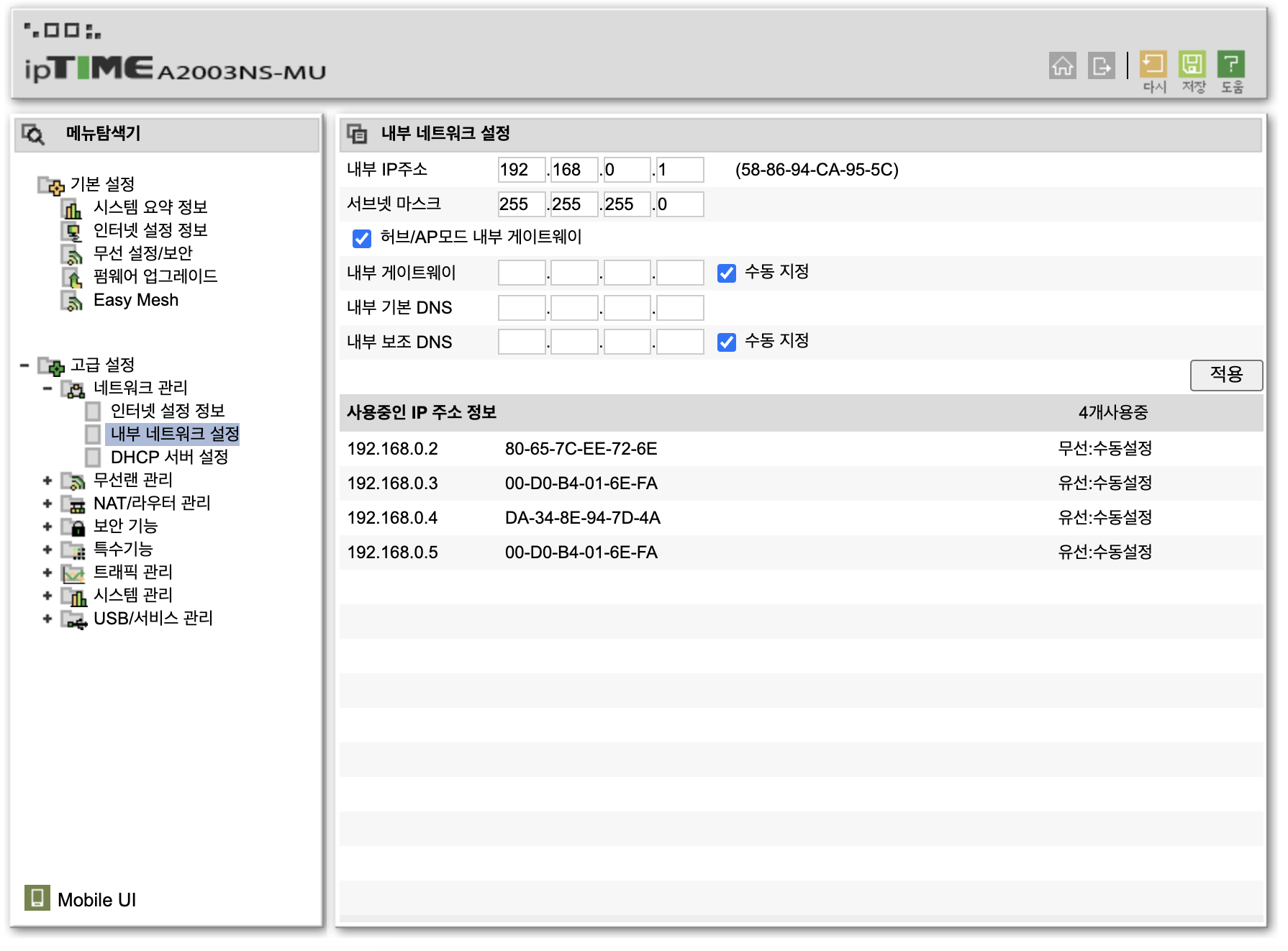The height and width of the screenshot is (951, 1288).
Task: Click the home icon in the top toolbar
Action: click(1063, 65)
